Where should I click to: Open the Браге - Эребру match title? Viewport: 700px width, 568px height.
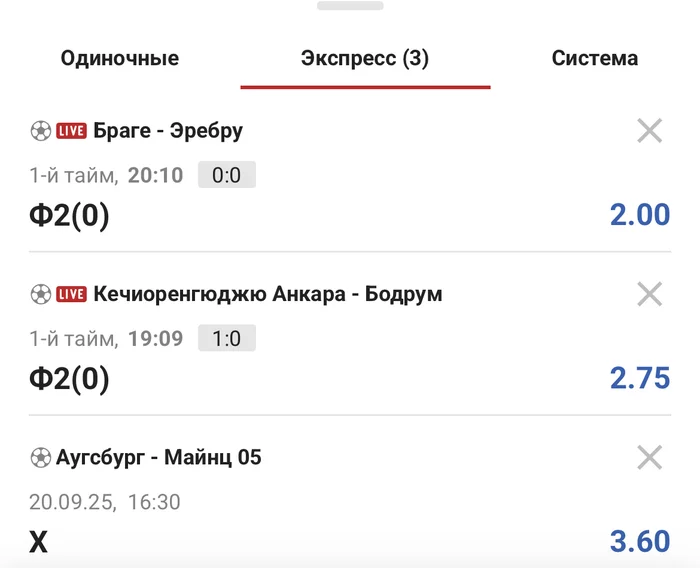168,131
